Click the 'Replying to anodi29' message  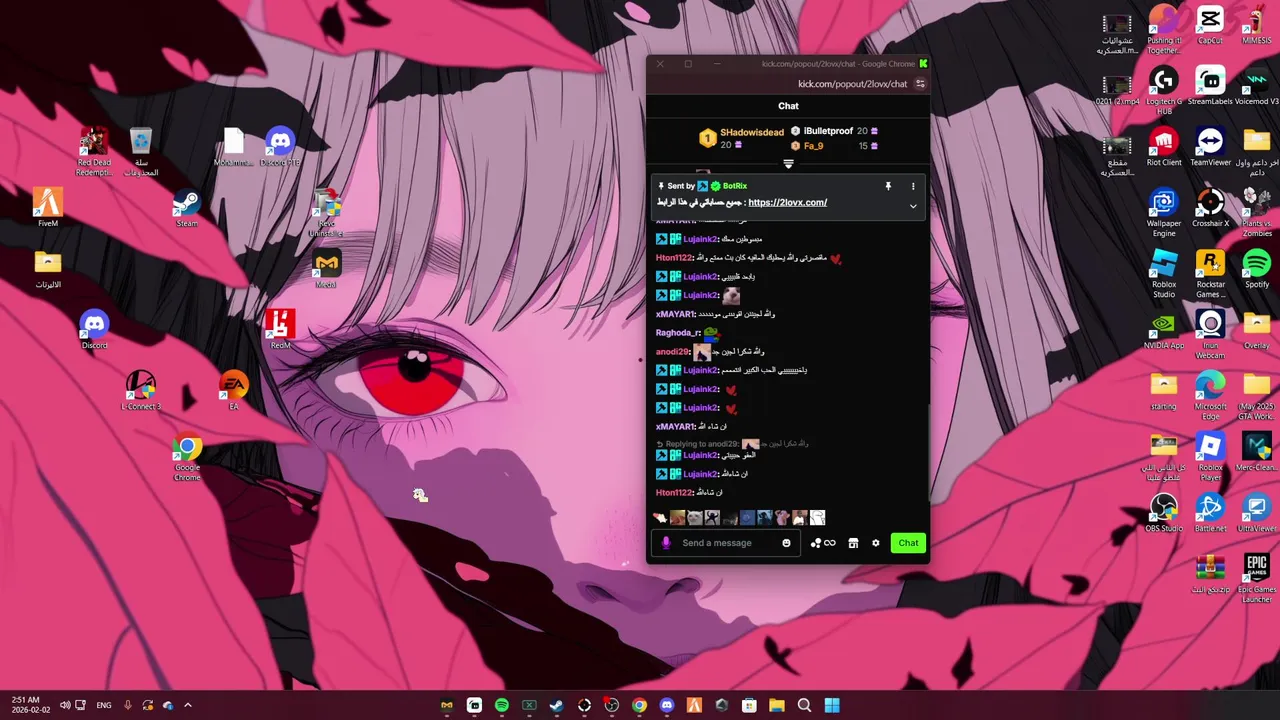(733, 443)
